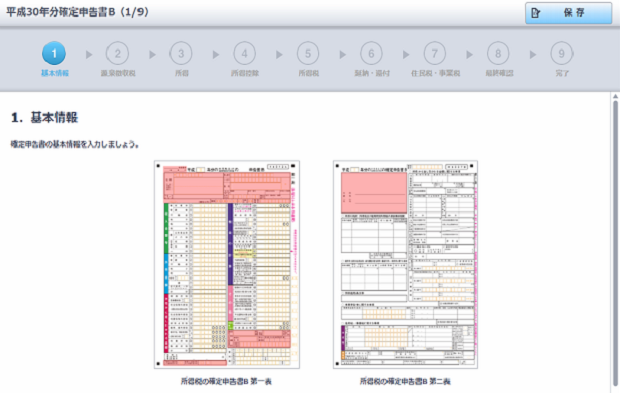Select step 1 基本情報 circle

54,53
